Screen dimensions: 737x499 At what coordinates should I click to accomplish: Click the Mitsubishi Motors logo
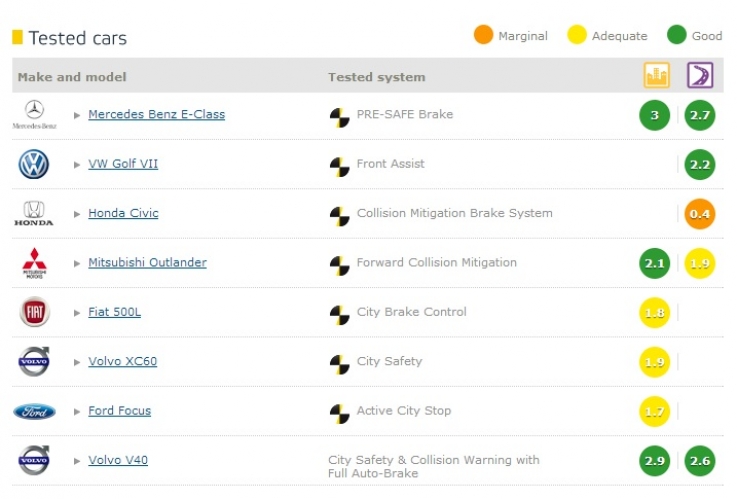34,263
